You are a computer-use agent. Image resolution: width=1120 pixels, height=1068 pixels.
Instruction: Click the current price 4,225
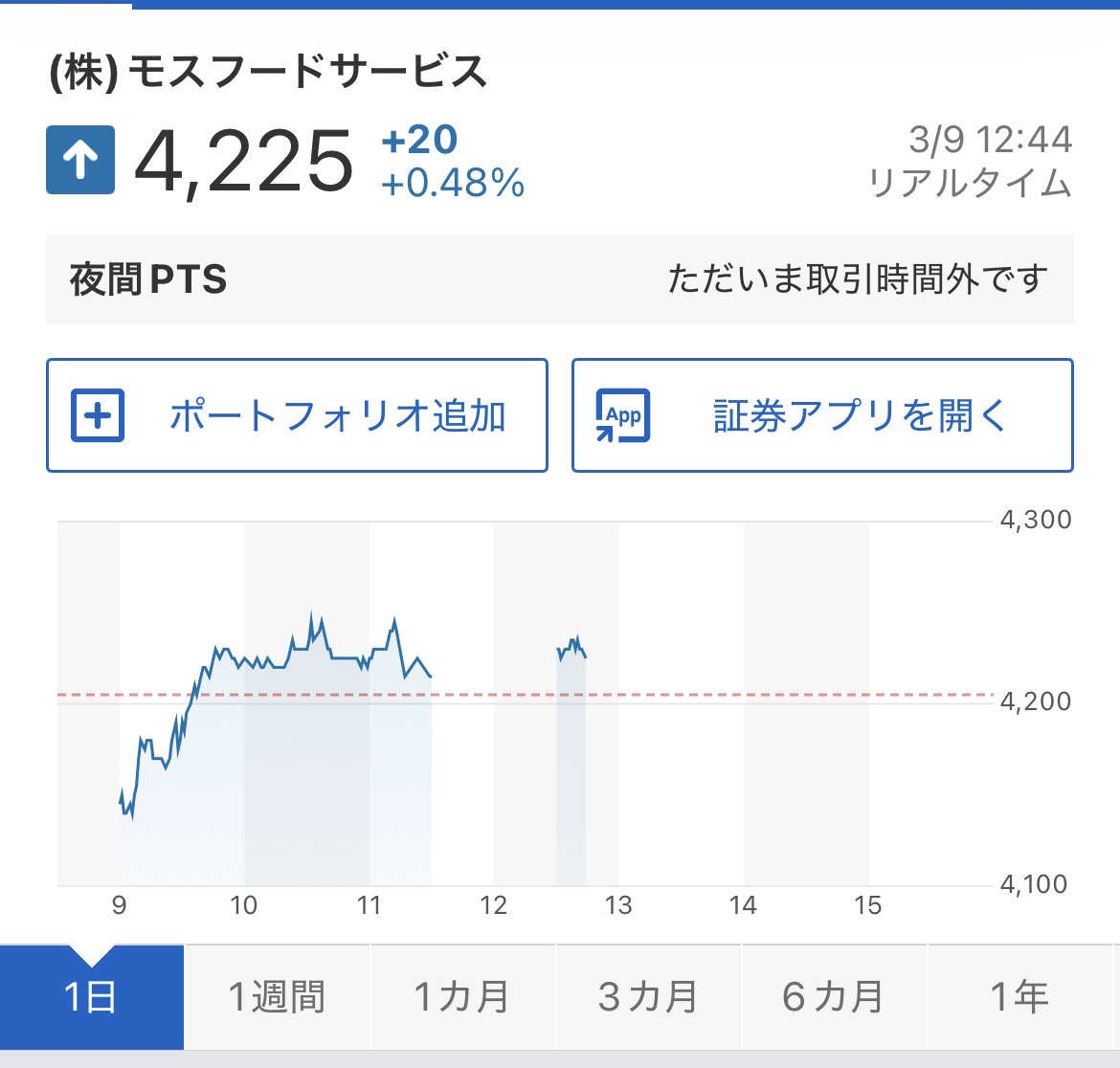click(244, 160)
